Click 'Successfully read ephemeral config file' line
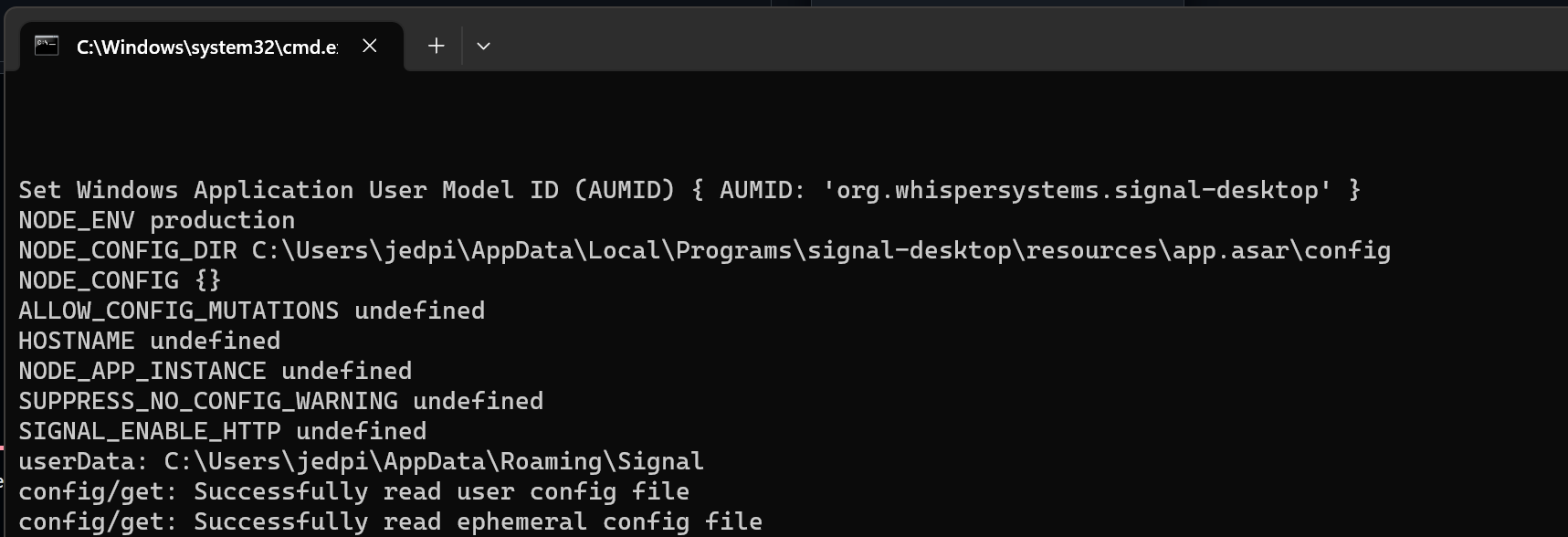Viewport: 1568px width, 537px height. tap(390, 521)
